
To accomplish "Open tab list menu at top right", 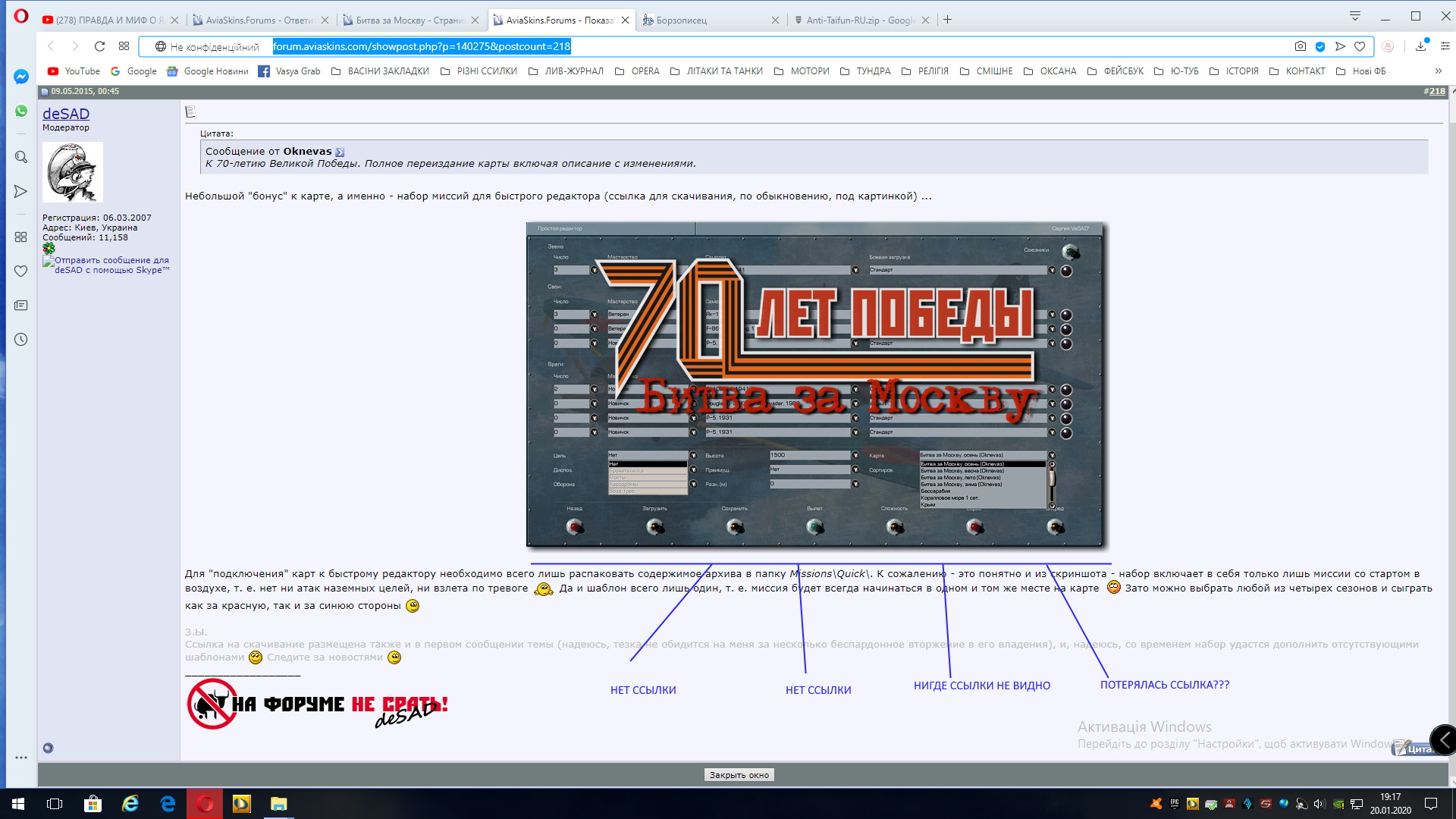I will coord(1355,16).
